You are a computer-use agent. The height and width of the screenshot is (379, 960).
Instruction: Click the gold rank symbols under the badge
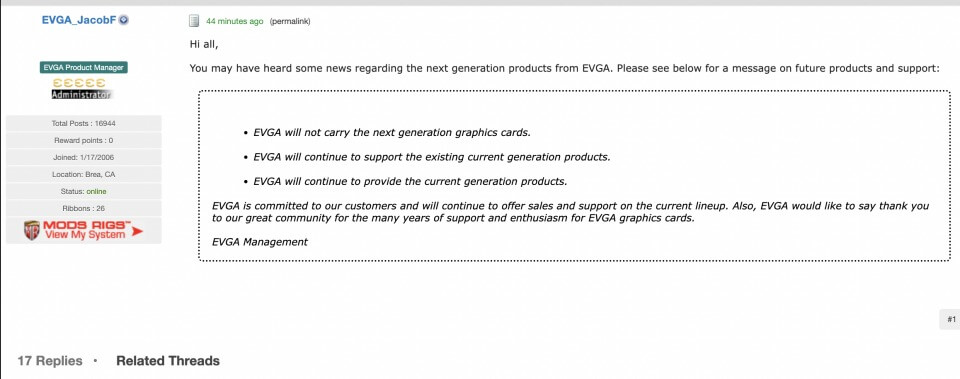(79, 83)
